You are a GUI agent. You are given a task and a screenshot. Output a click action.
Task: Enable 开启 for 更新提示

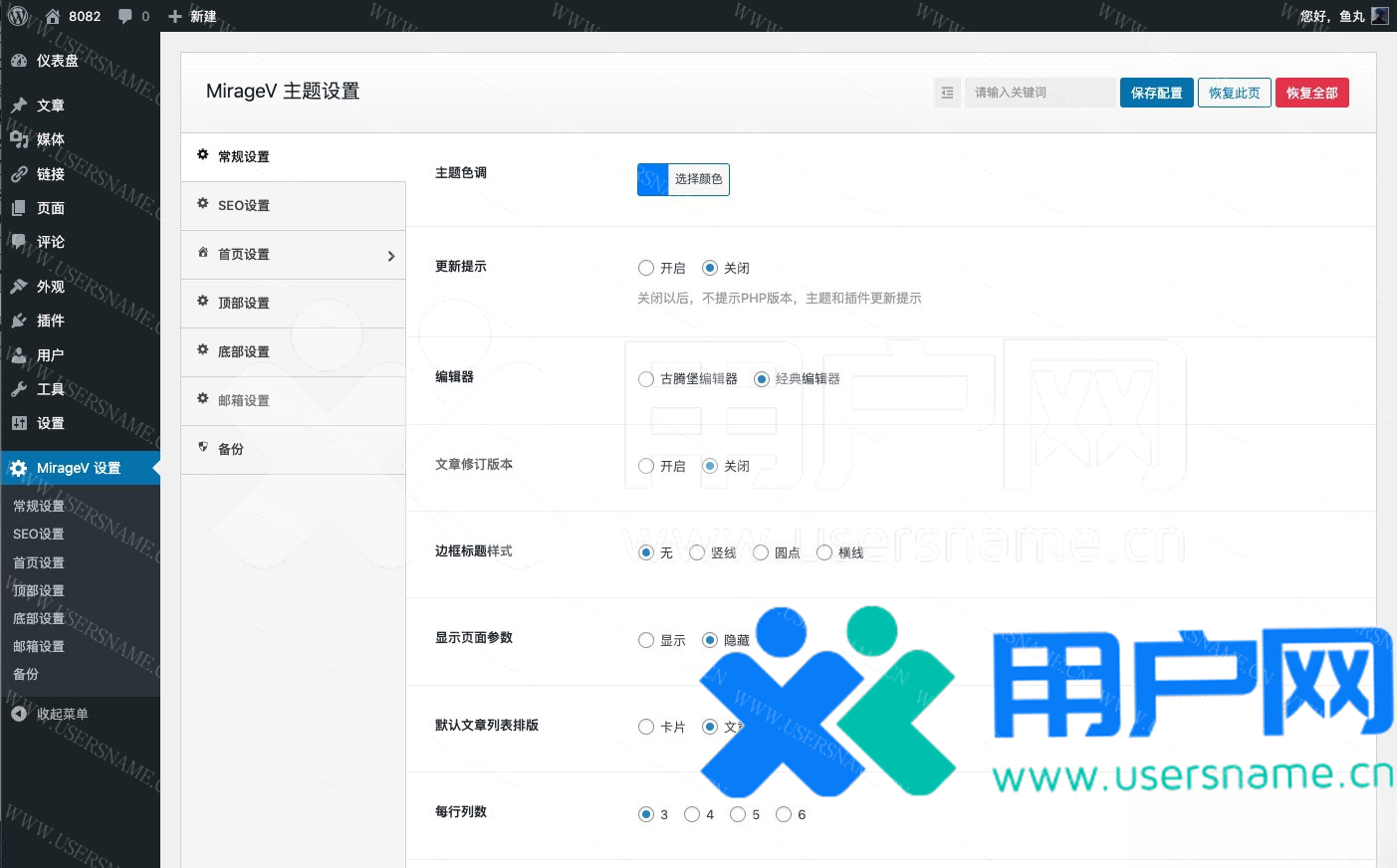click(x=646, y=268)
